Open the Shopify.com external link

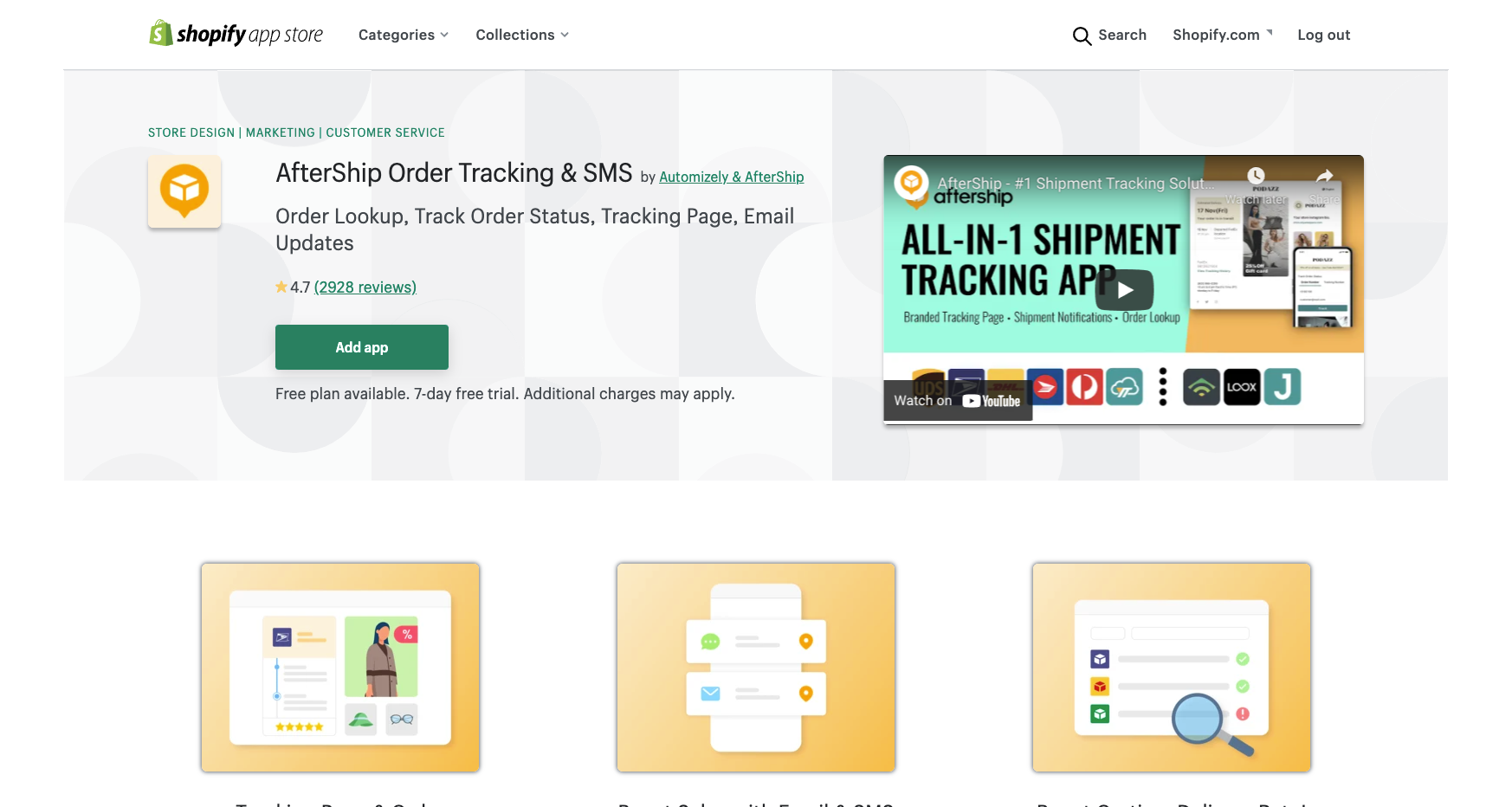click(x=1222, y=35)
